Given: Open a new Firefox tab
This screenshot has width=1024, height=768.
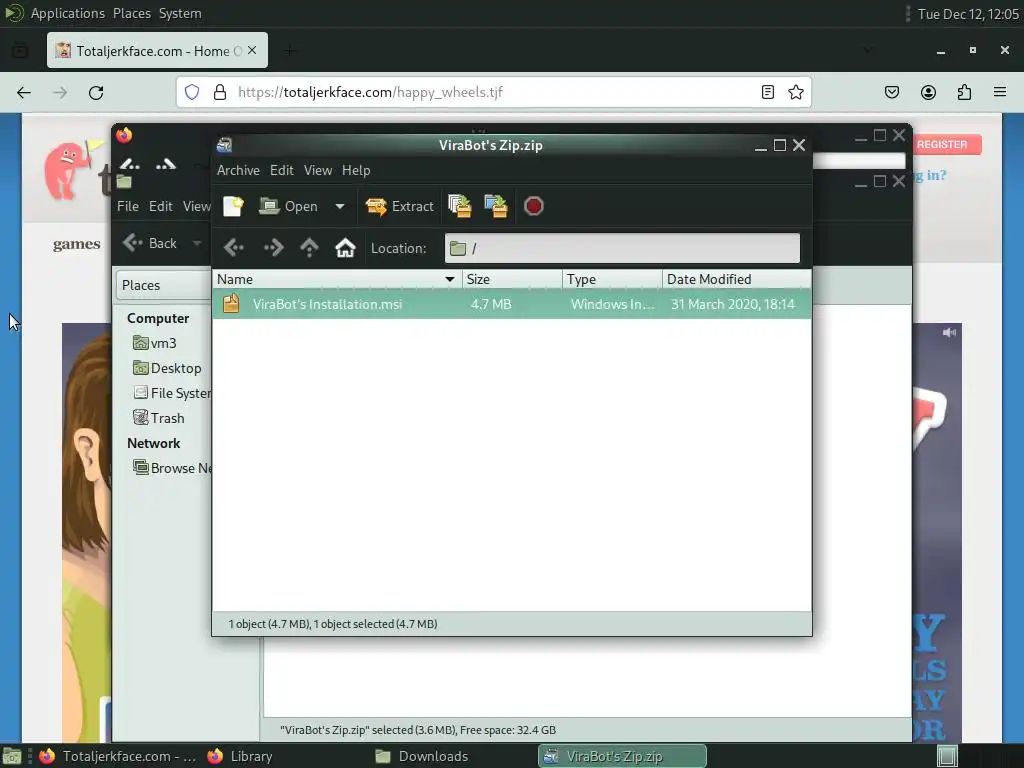Looking at the screenshot, I should [x=290, y=50].
